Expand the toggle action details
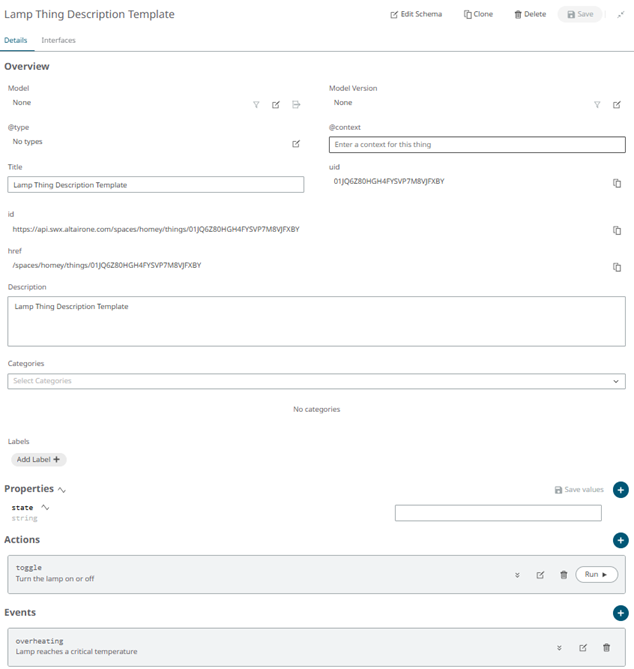The image size is (634, 669). [517, 575]
